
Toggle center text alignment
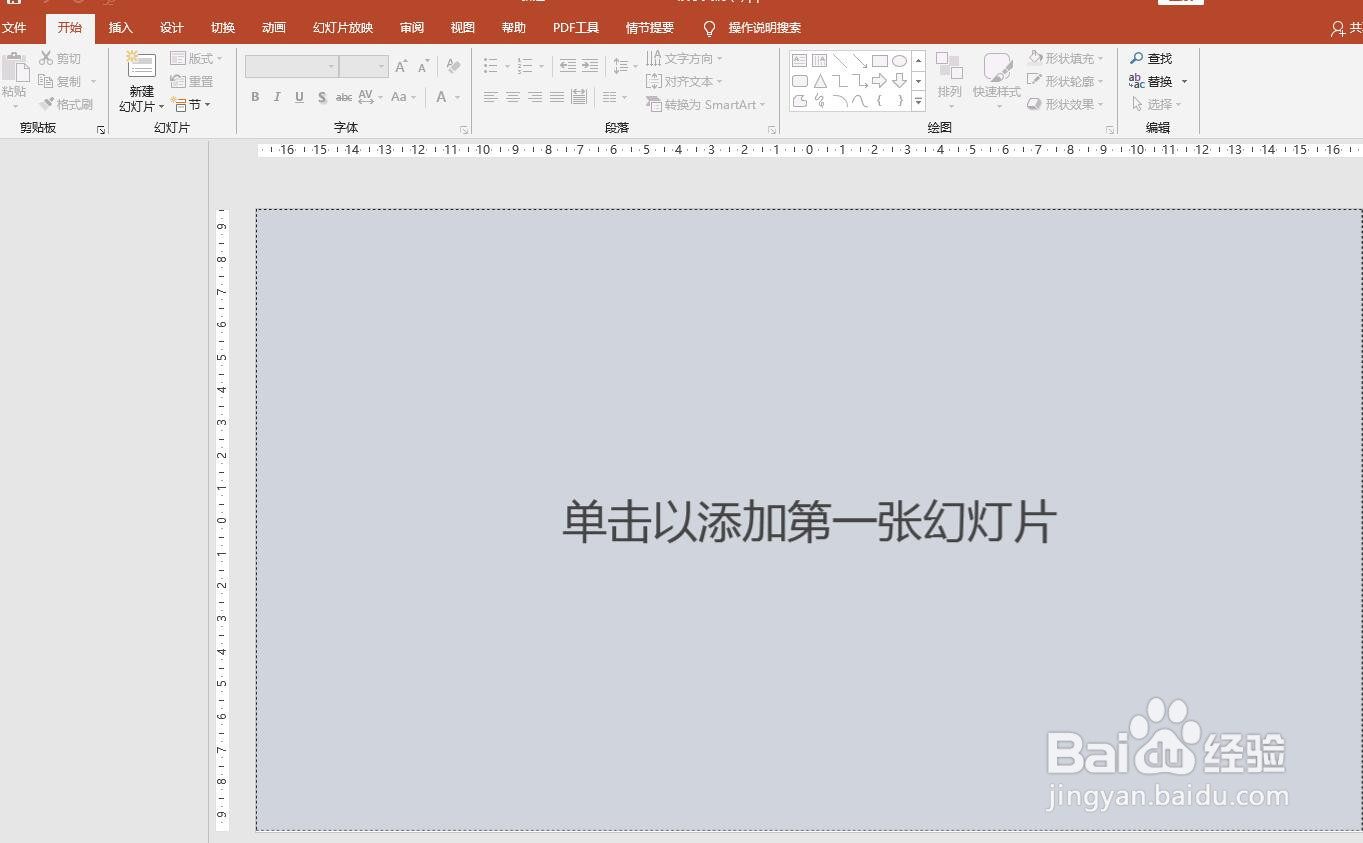click(x=512, y=97)
